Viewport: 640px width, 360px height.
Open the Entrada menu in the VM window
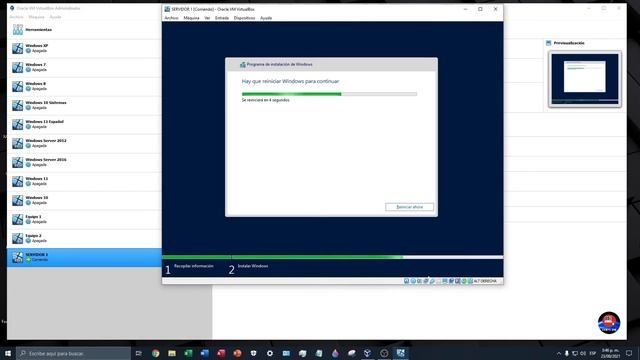[222, 18]
